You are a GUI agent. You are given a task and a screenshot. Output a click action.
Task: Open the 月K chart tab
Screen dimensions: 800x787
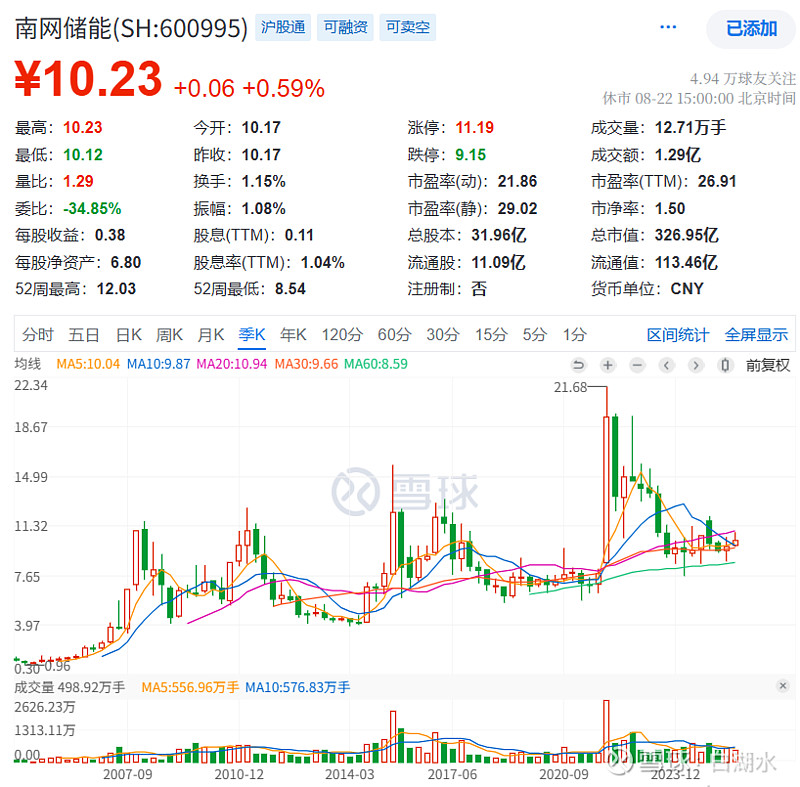tap(211, 335)
